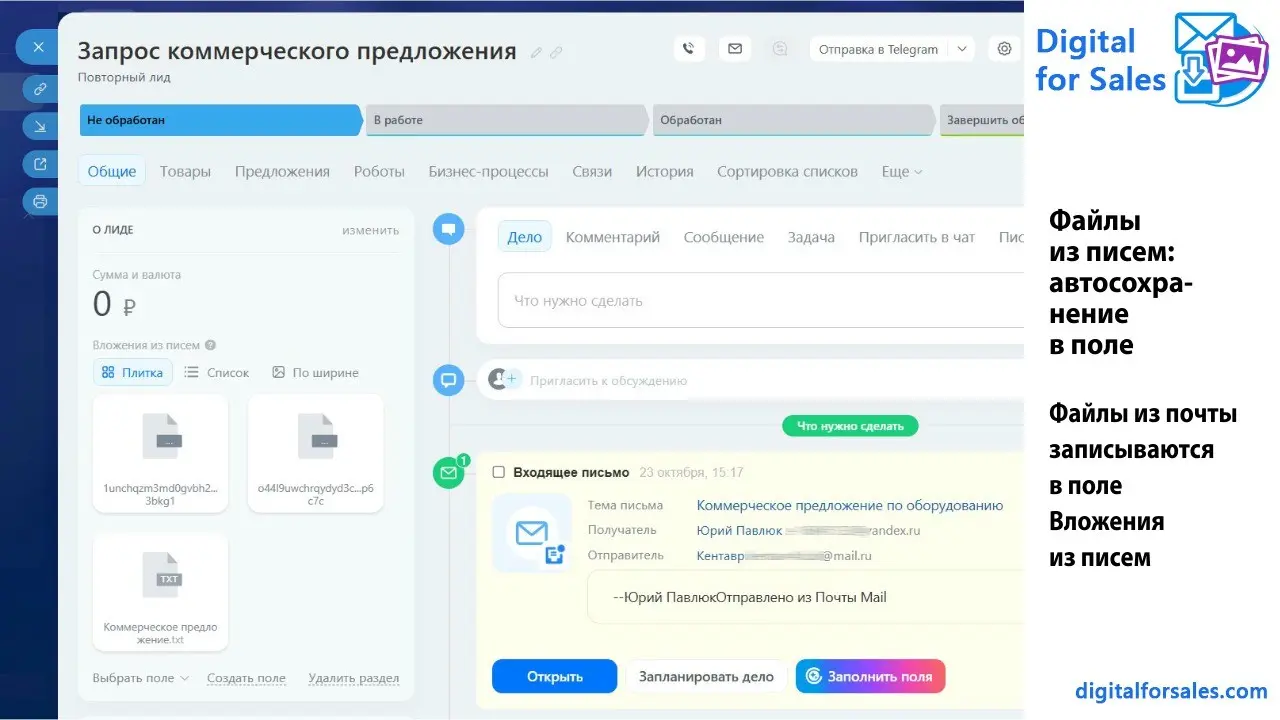Click the side panel diagonal-arrow icon
This screenshot has width=1280, height=720.
click(40, 127)
